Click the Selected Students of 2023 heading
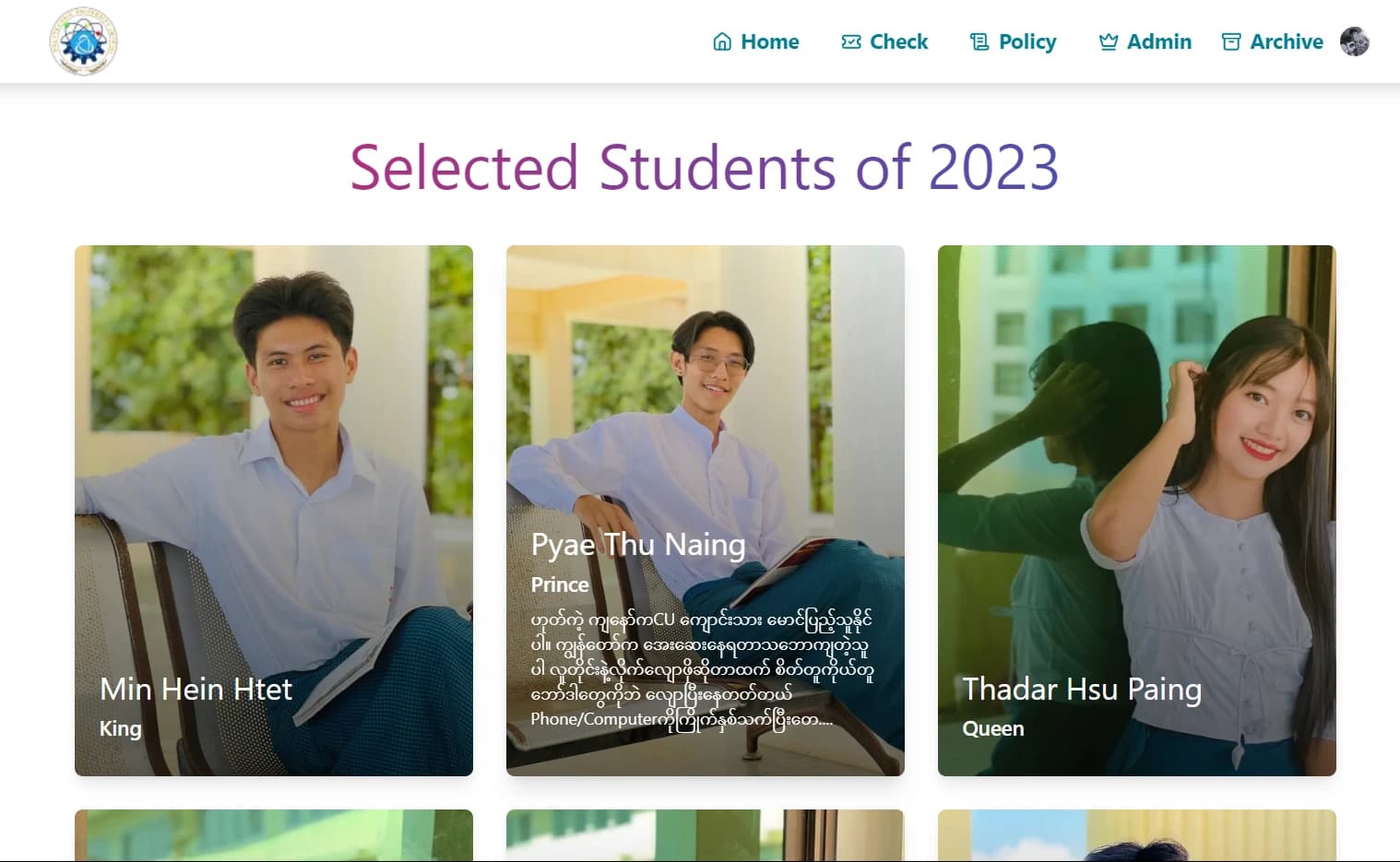 (704, 167)
